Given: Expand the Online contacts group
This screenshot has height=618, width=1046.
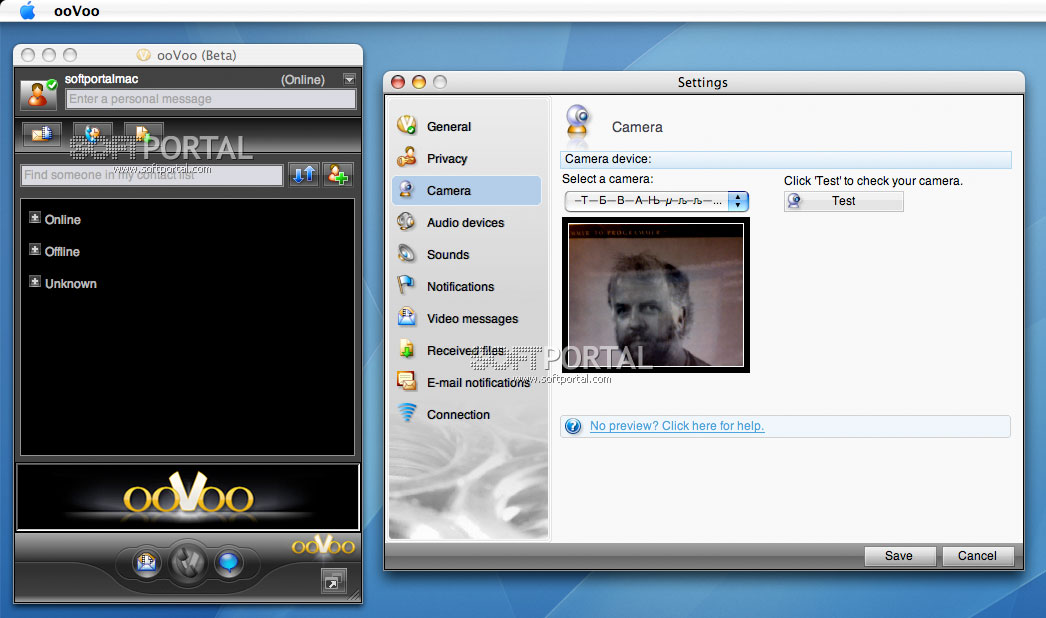Looking at the screenshot, I should click(35, 218).
